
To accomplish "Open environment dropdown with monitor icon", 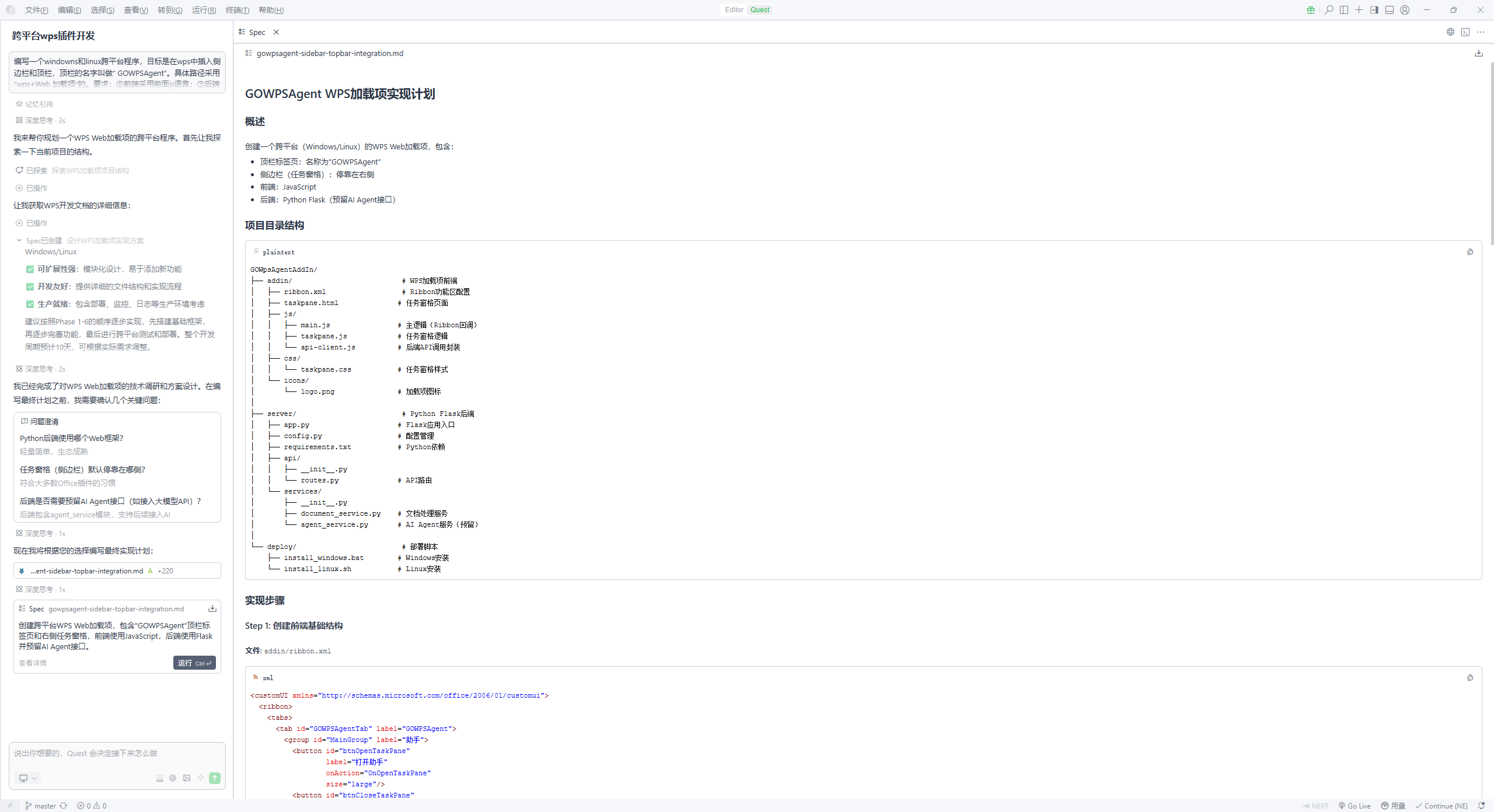I will (27, 778).
